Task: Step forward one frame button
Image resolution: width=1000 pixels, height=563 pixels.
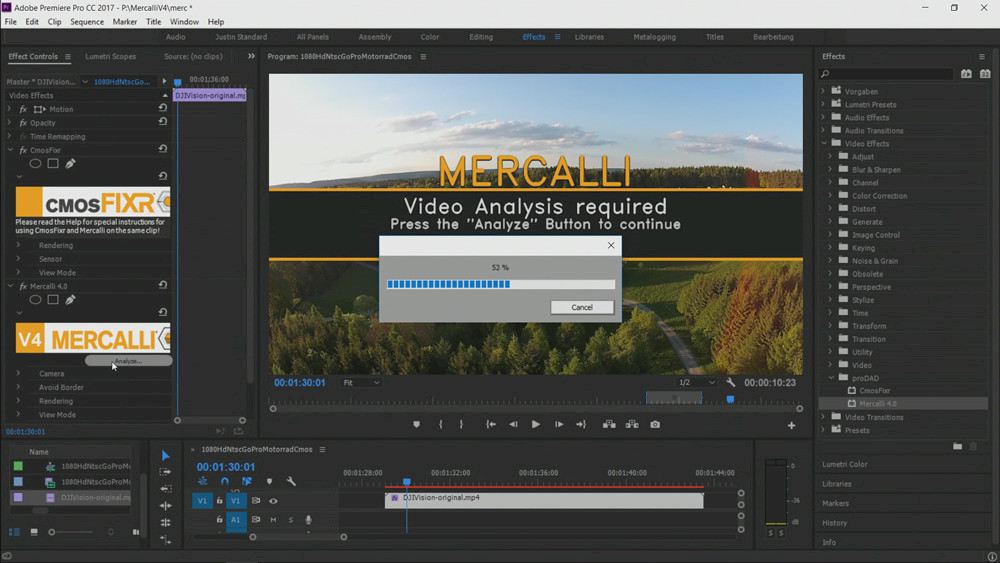Action: (x=559, y=424)
